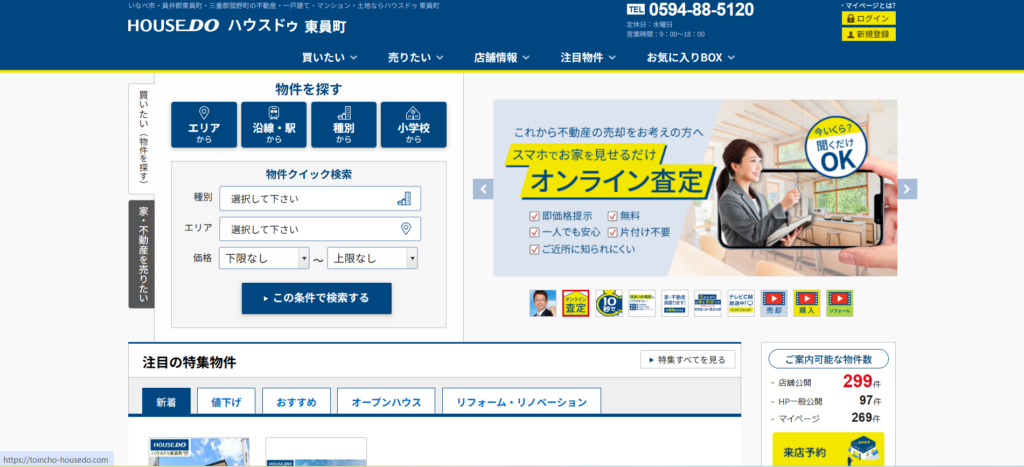Click the 物件クイック検索 heading

click(x=309, y=174)
